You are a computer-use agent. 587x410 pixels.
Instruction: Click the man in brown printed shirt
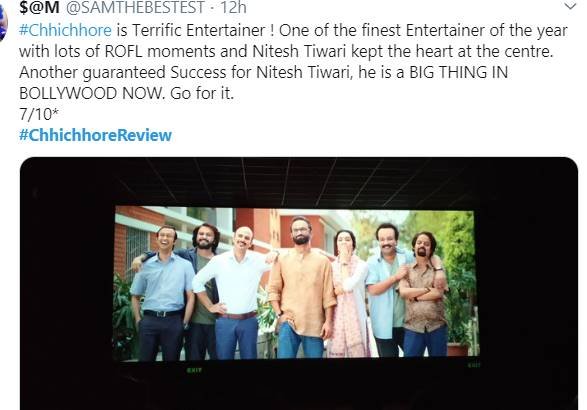tap(424, 294)
